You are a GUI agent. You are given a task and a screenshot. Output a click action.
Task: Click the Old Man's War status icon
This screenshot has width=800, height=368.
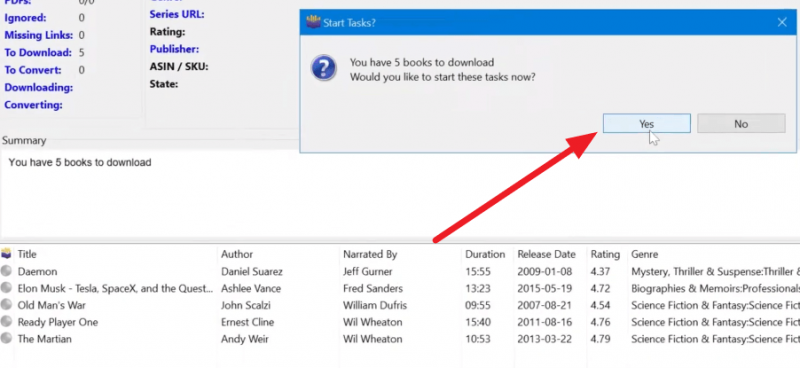(x=6, y=305)
